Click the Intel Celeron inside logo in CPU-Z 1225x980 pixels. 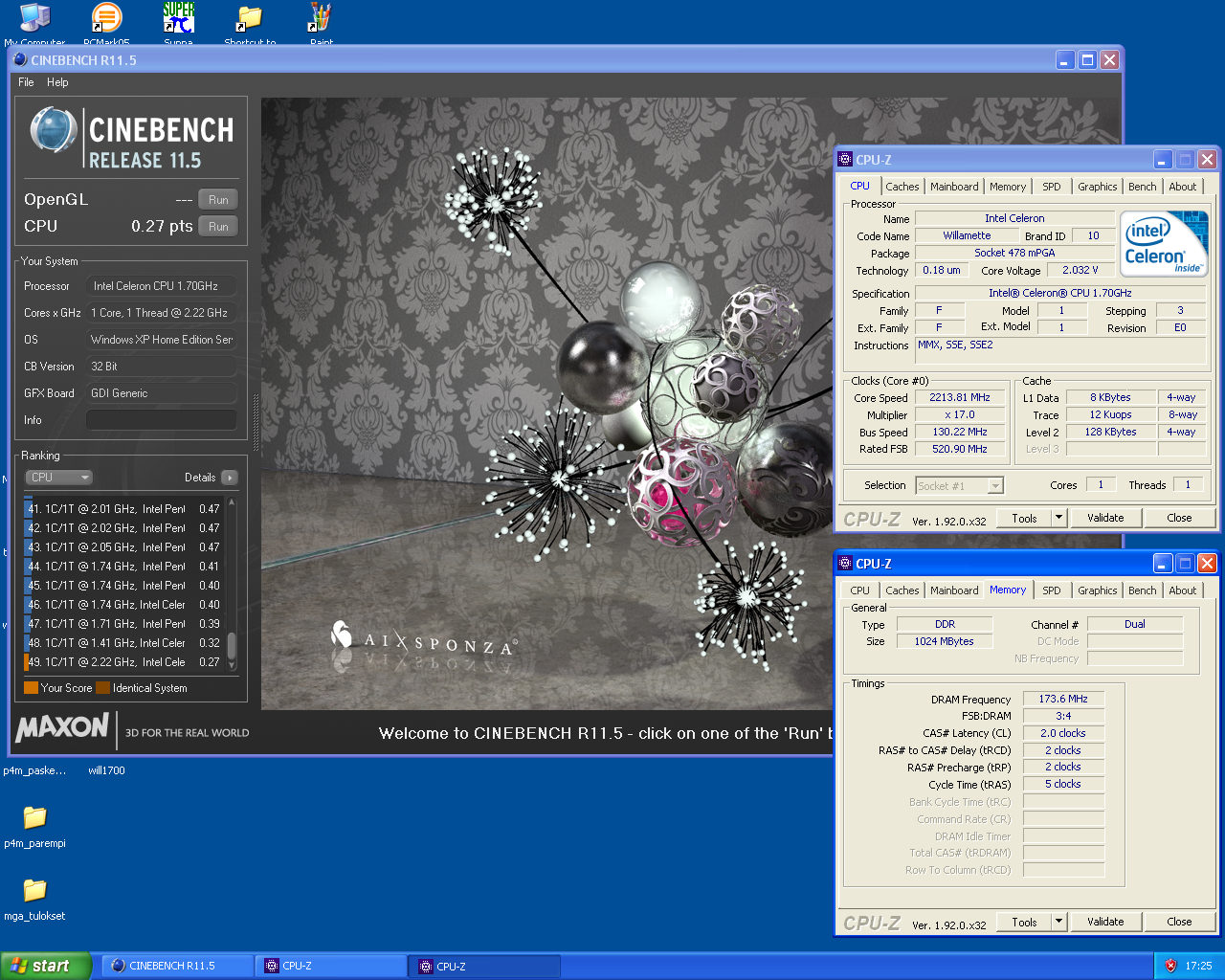[x=1164, y=243]
